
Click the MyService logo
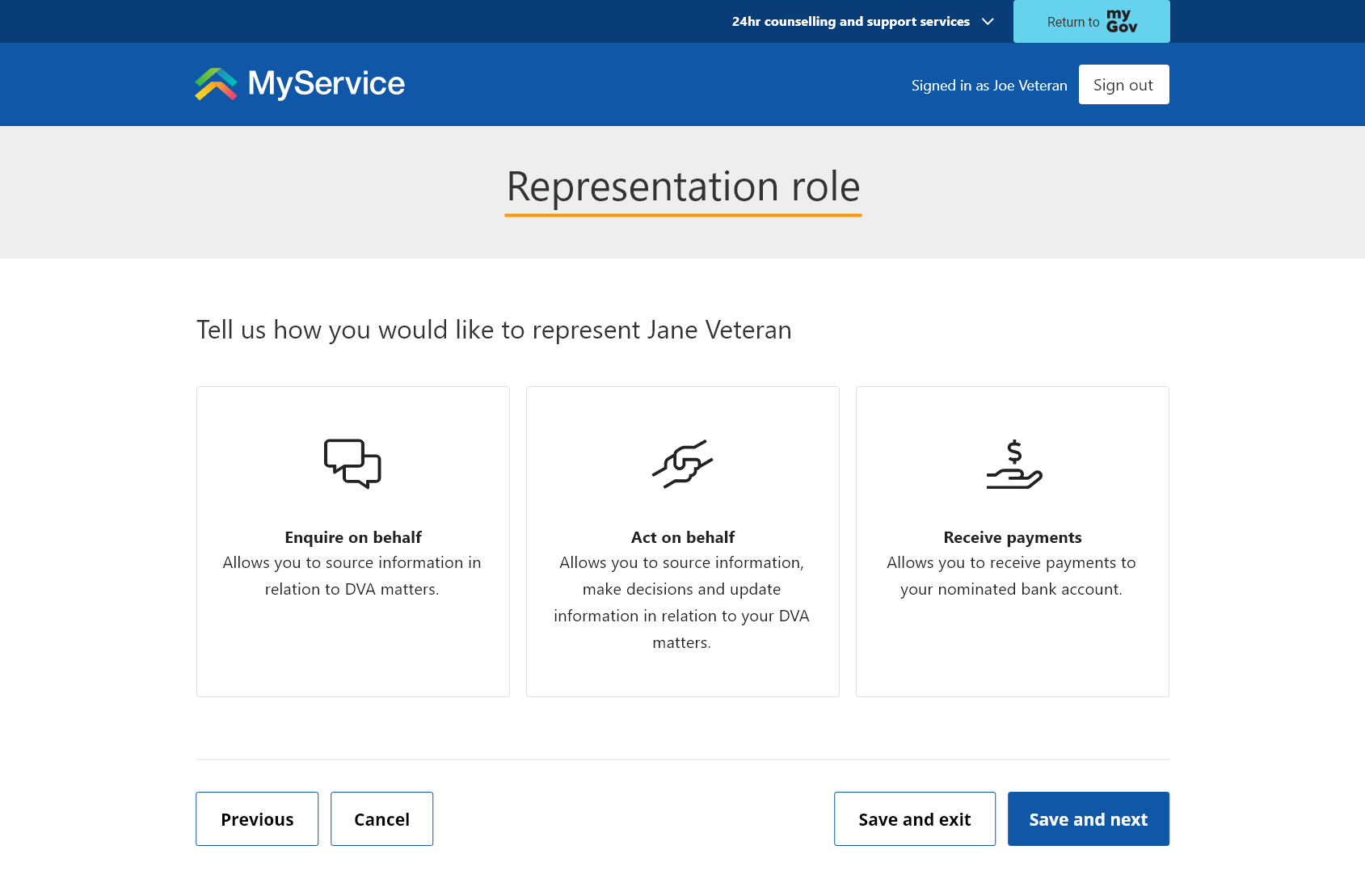299,83
